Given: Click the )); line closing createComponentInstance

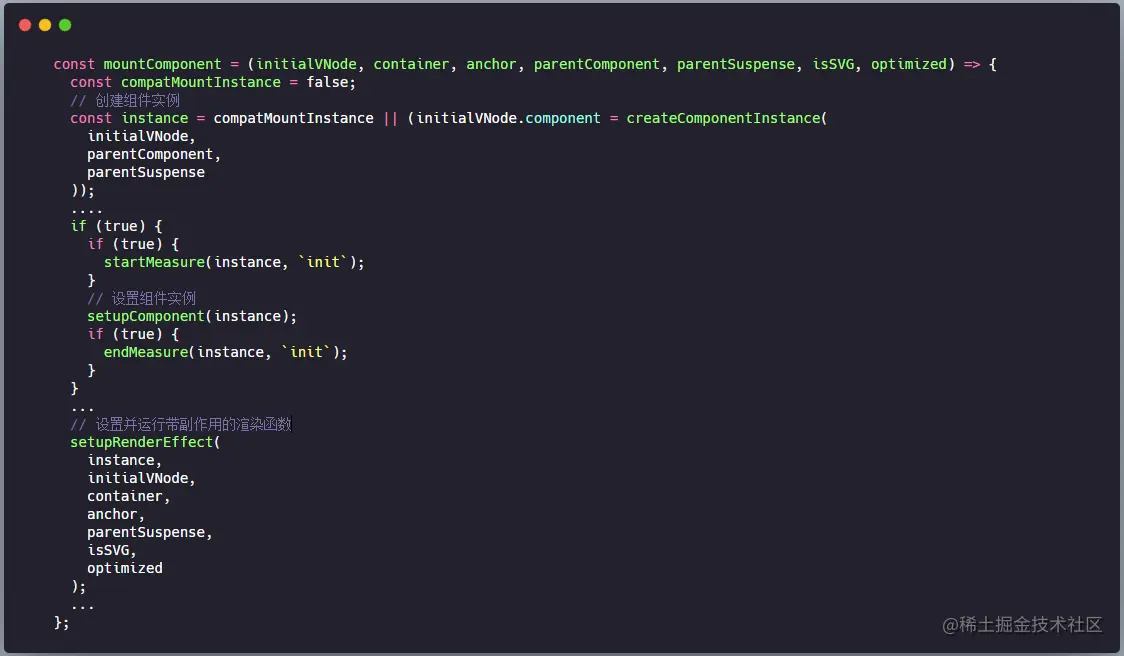Looking at the screenshot, I should click(82, 191).
